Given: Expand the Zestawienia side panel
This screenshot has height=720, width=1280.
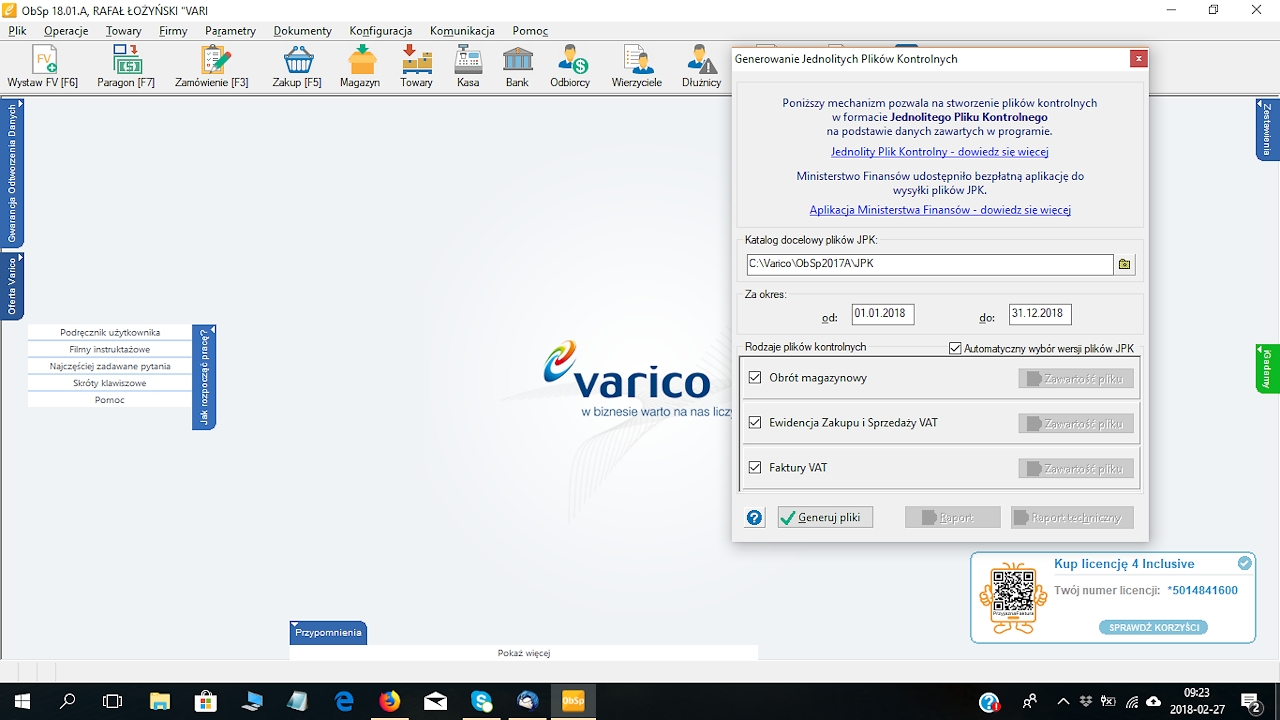Looking at the screenshot, I should tap(1267, 129).
